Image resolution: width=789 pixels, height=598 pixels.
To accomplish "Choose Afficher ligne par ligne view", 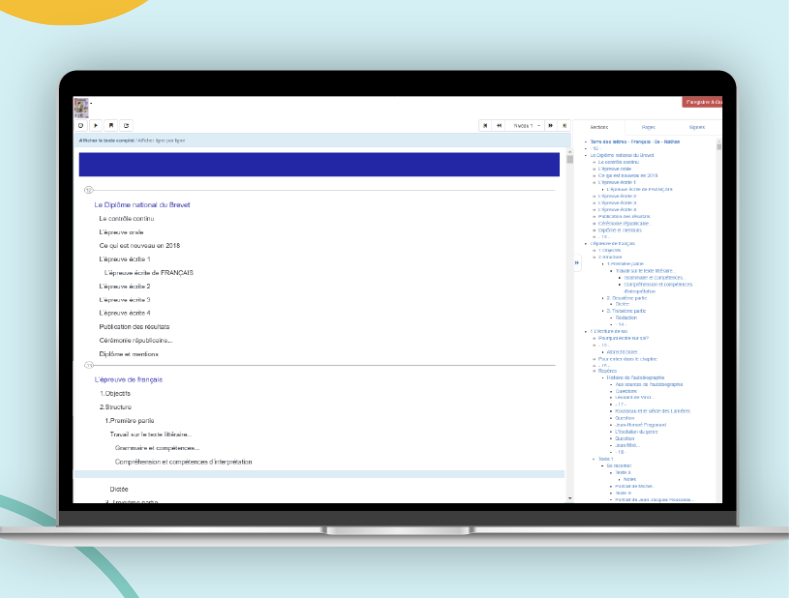I will point(162,140).
